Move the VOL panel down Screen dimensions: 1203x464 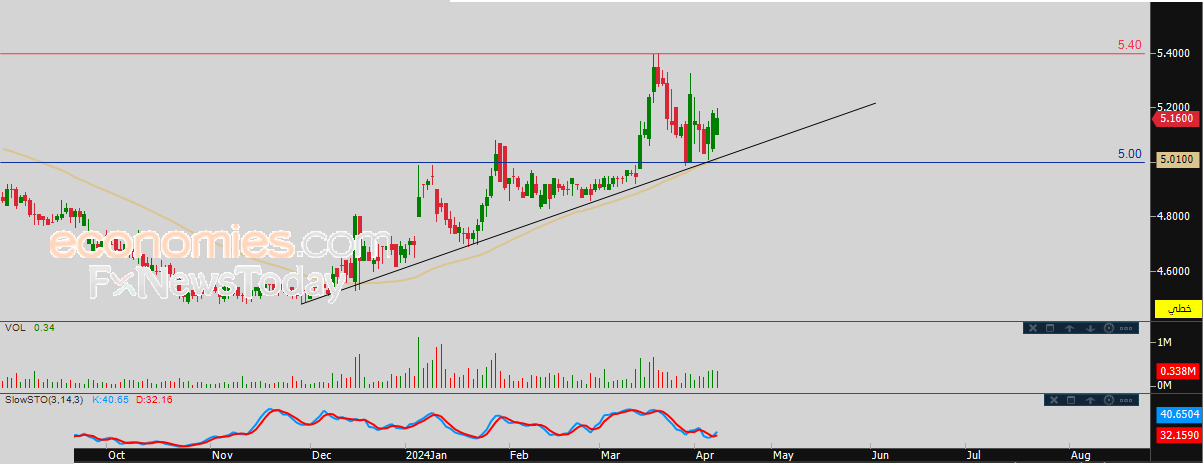[x=1090, y=328]
